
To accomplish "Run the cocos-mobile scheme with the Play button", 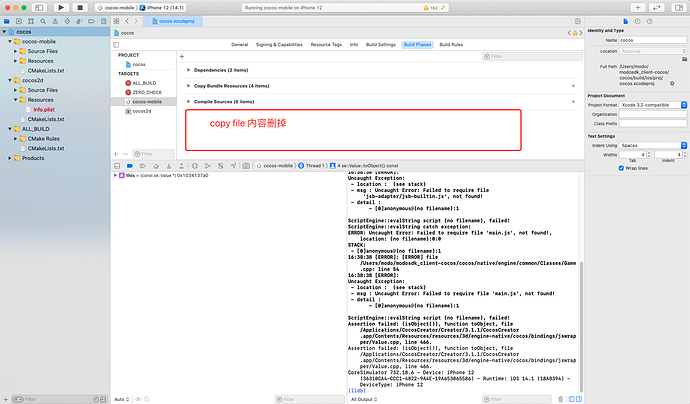I will point(61,7).
